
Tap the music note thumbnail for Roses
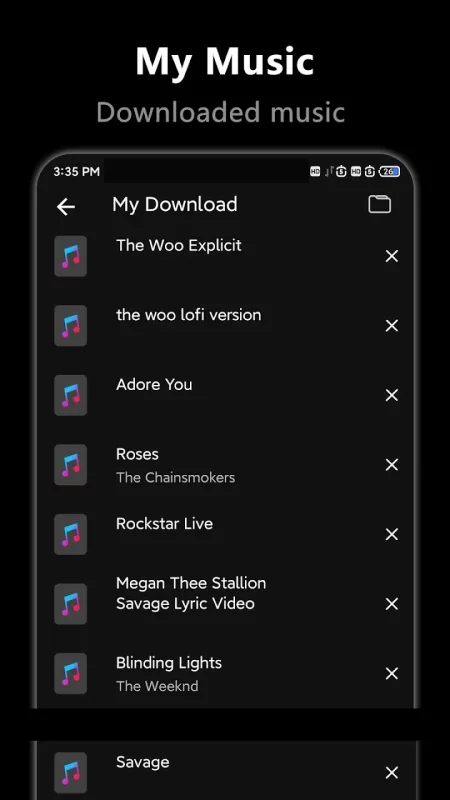click(x=70, y=465)
